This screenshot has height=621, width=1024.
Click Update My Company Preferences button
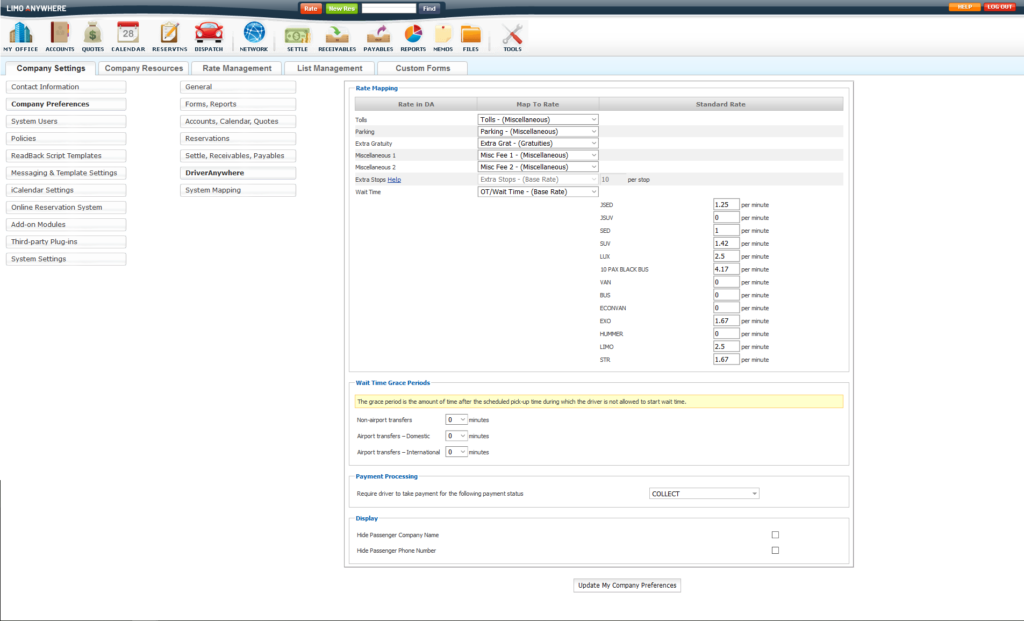627,585
